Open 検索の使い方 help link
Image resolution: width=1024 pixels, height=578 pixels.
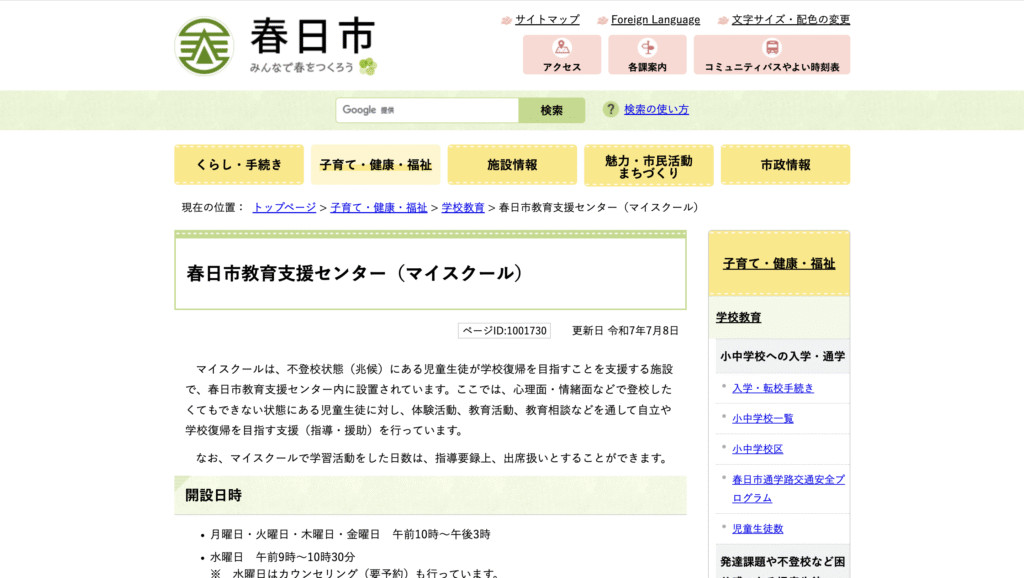(656, 110)
